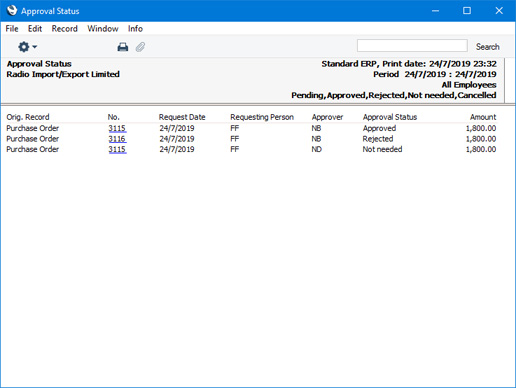516x388 pixels.
Task: Click the 'Request Date' column header
Action: 182,117
